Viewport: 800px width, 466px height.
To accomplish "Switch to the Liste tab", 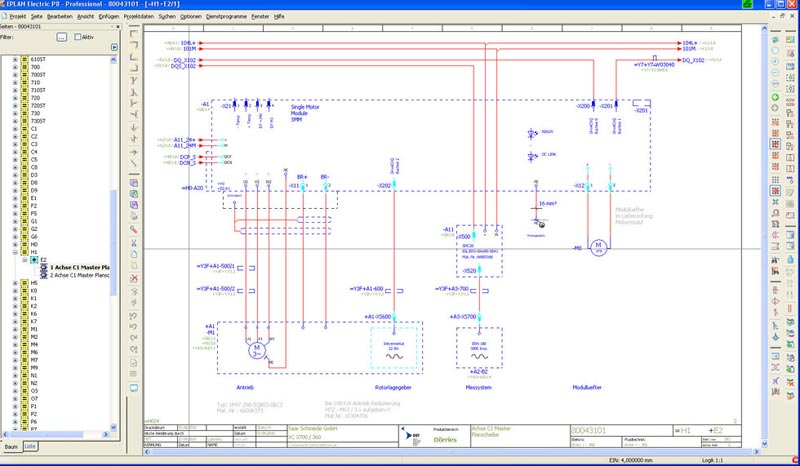I will click(x=31, y=445).
